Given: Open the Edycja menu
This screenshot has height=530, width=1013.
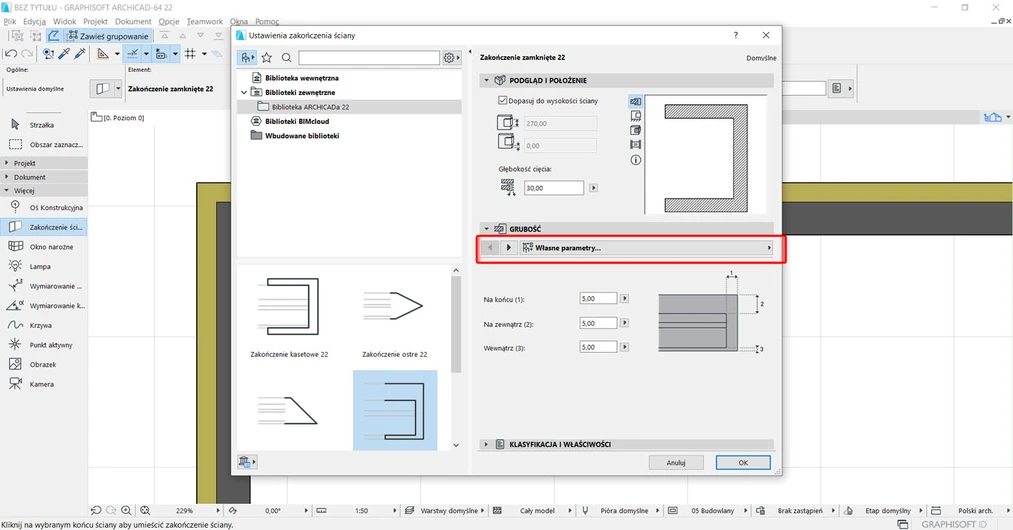Looking at the screenshot, I should 34,21.
